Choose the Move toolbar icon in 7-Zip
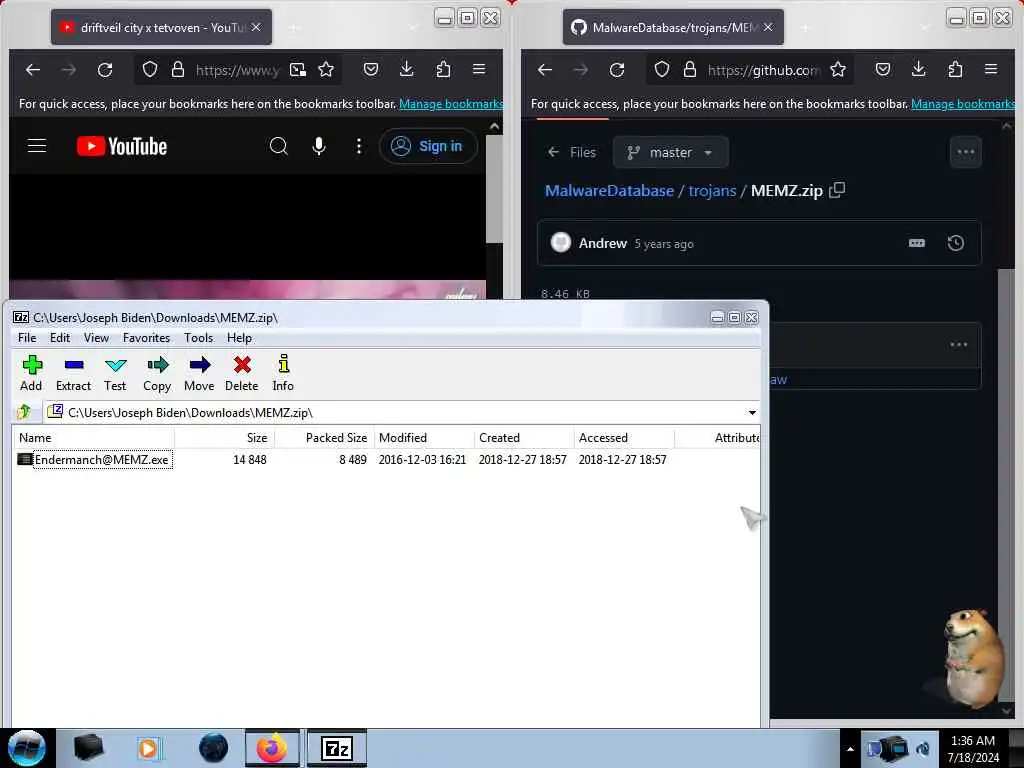The image size is (1024, 768). (199, 374)
